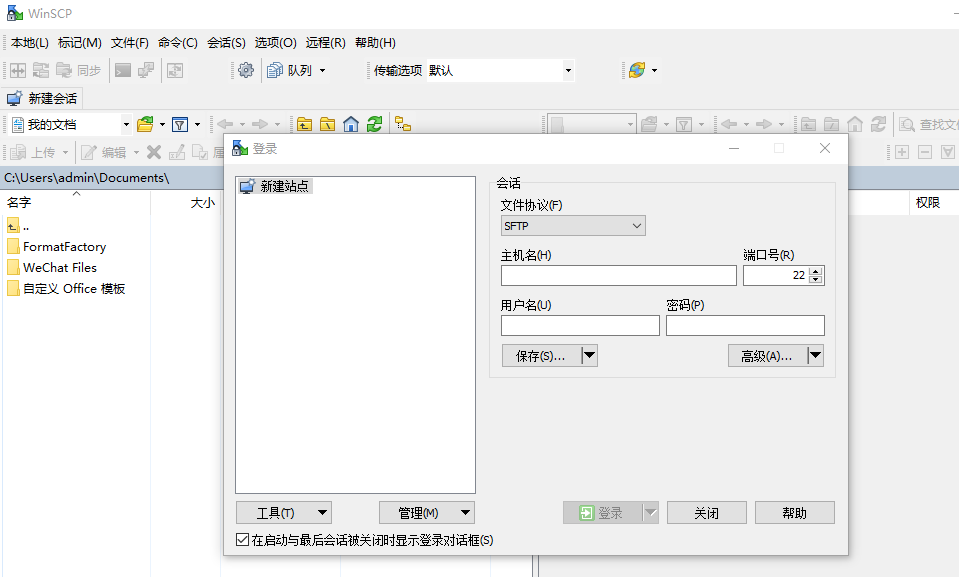Viewport: 959px width, 577px height.
Task: Go to local parent directory icon
Action: tap(305, 124)
